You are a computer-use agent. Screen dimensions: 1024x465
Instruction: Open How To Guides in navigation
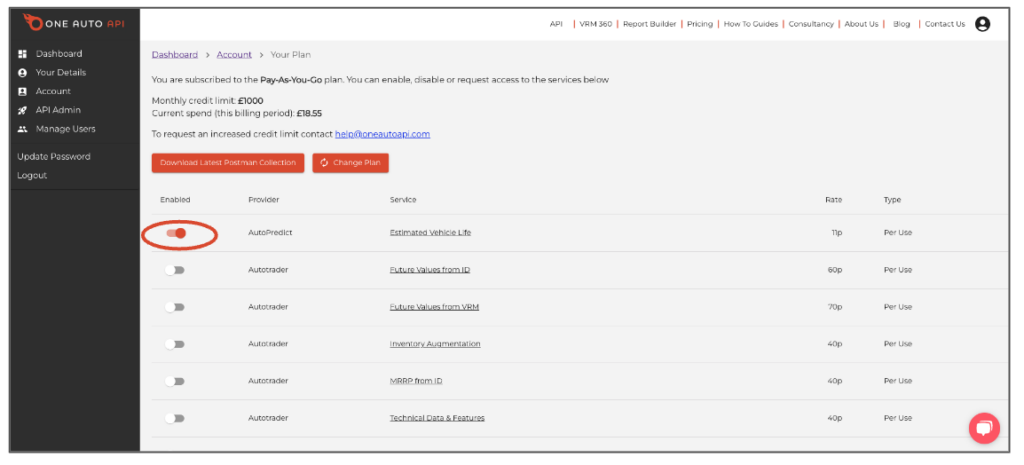(750, 24)
